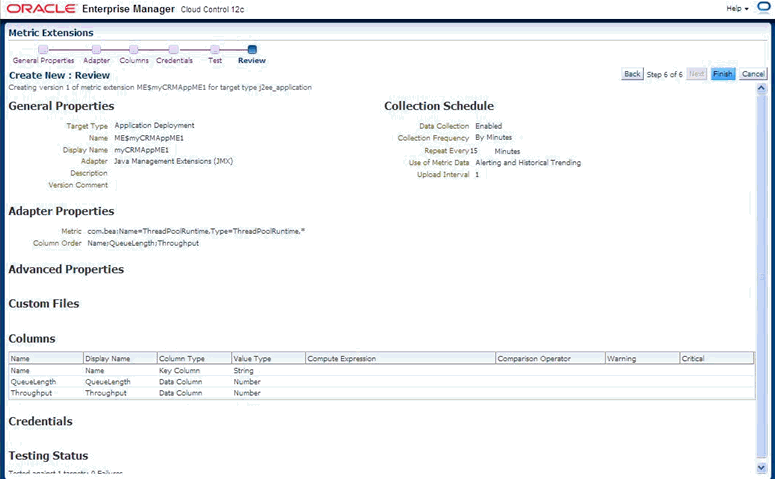The image size is (775, 481).
Task: Click the Application Deployment target type value
Action: pyautogui.click(x=154, y=126)
